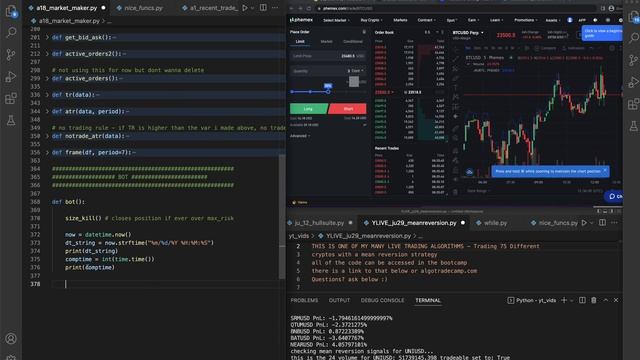
Task: Dismiss the blue chart zoom tip banner
Action: coord(605,171)
